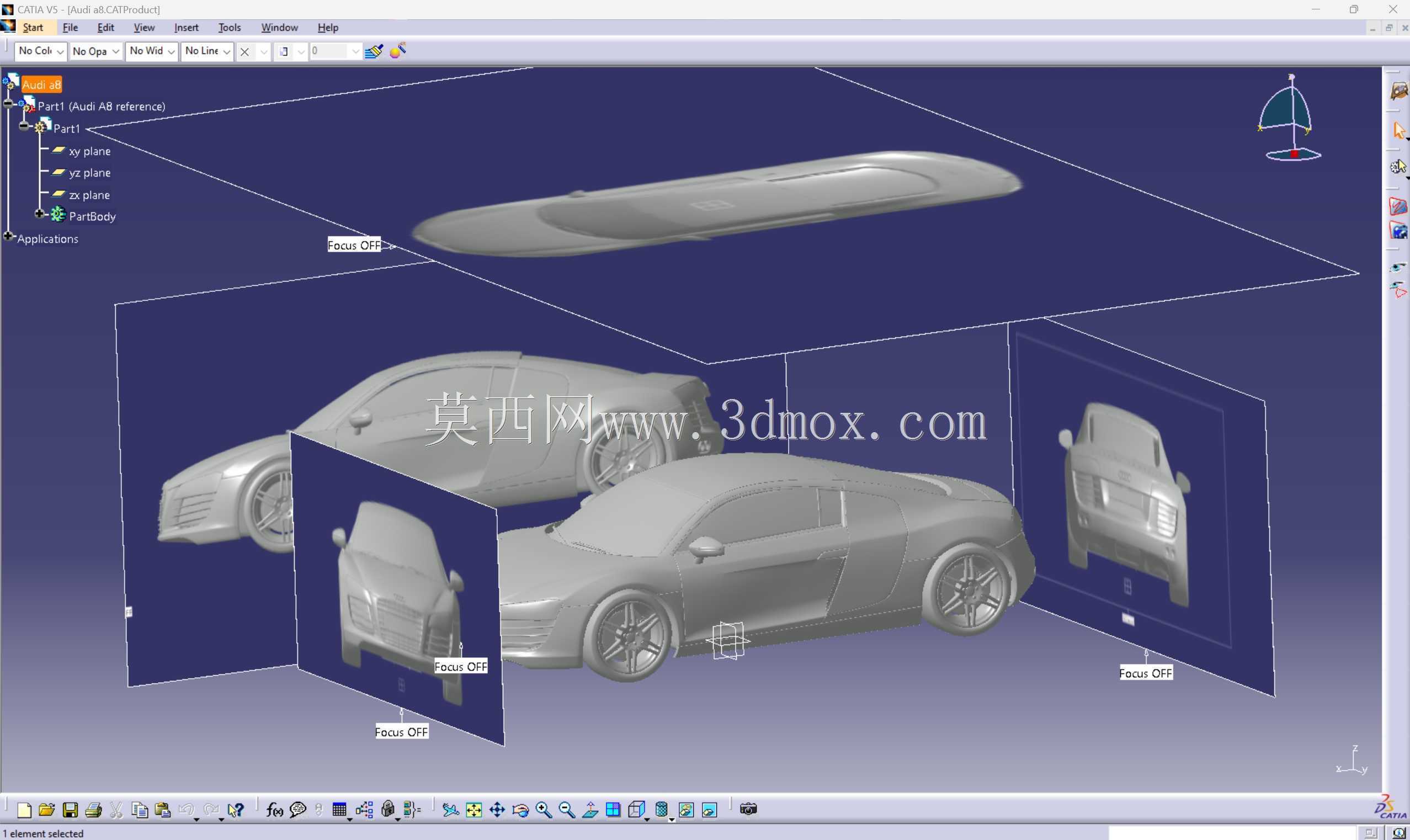Click the car workbench icon
Viewport: 1410px width, 840px height.
click(1398, 91)
